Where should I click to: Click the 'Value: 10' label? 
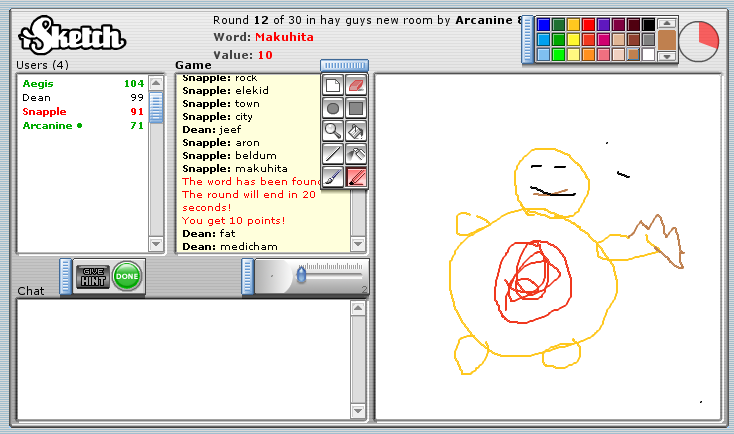(x=243, y=55)
